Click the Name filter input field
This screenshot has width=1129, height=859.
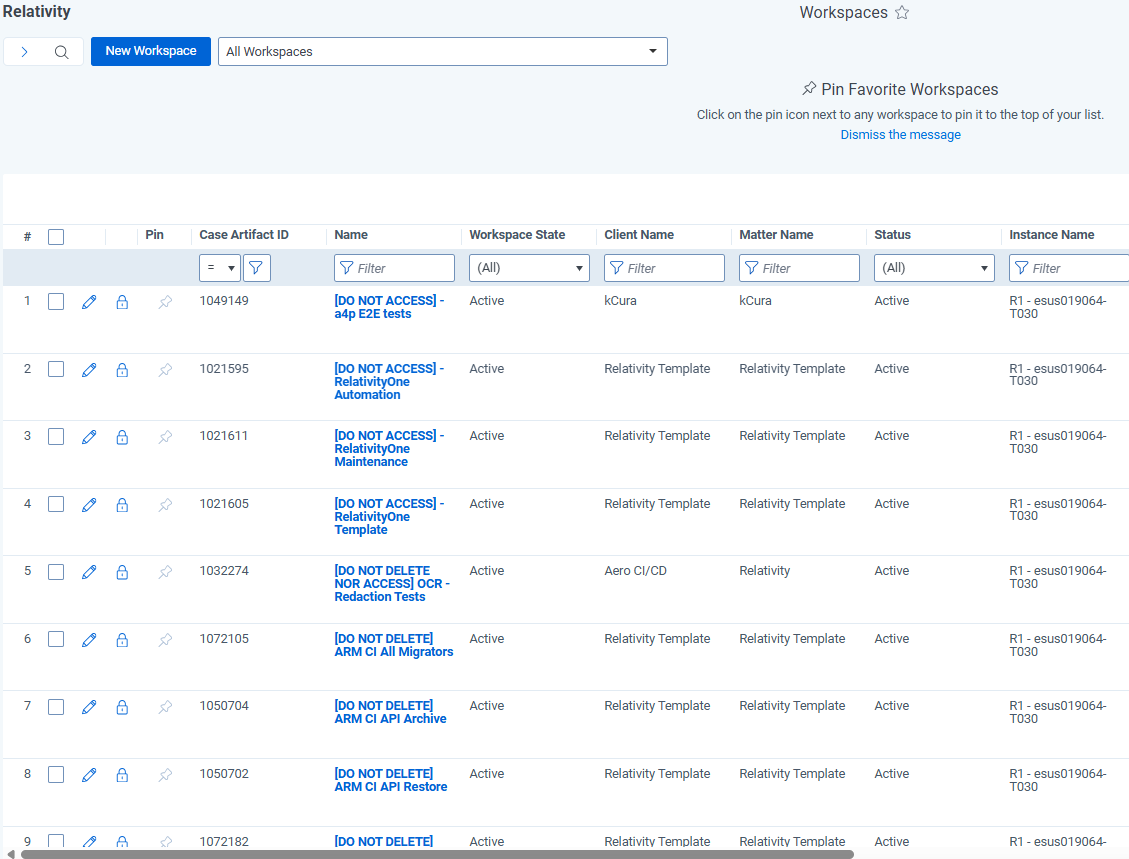coord(395,268)
